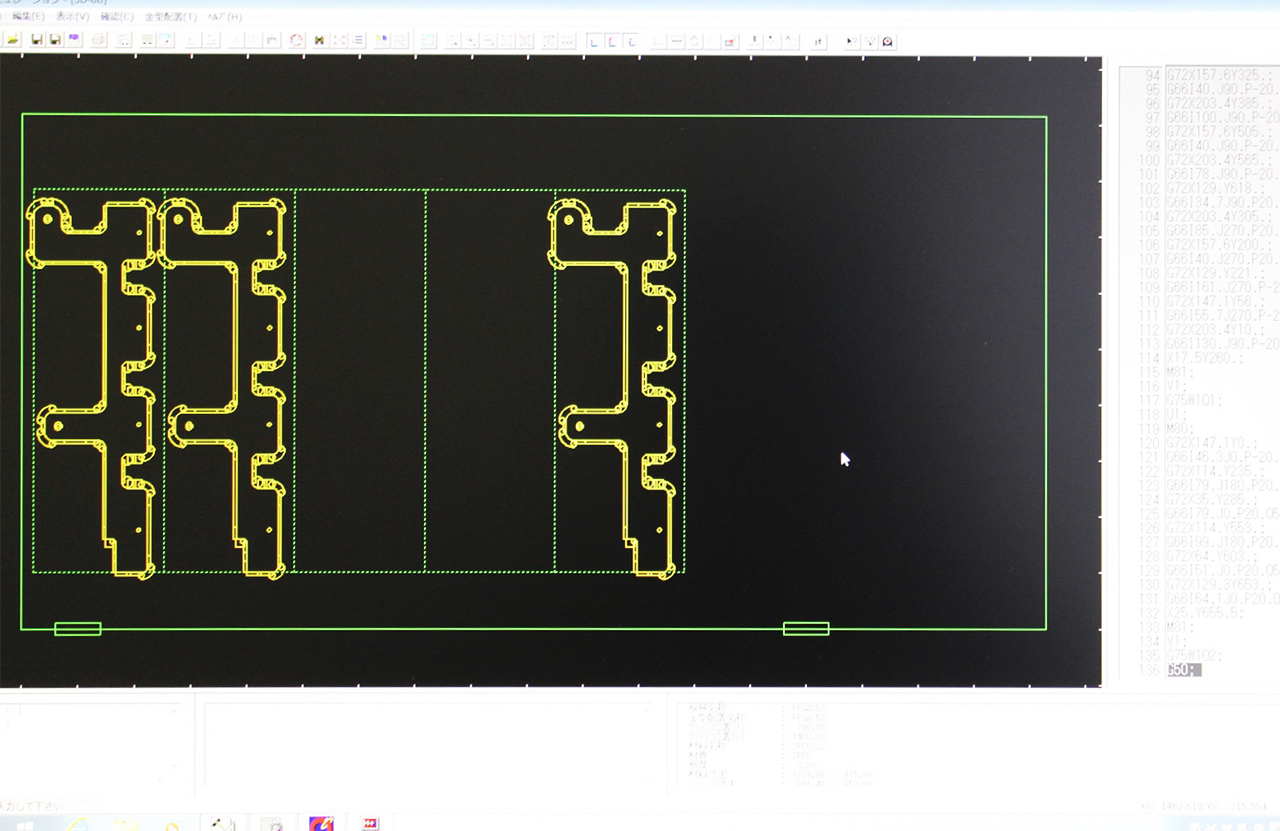Image resolution: width=1280 pixels, height=831 pixels.
Task: Click the red circular toolbar icon
Action: coord(296,41)
